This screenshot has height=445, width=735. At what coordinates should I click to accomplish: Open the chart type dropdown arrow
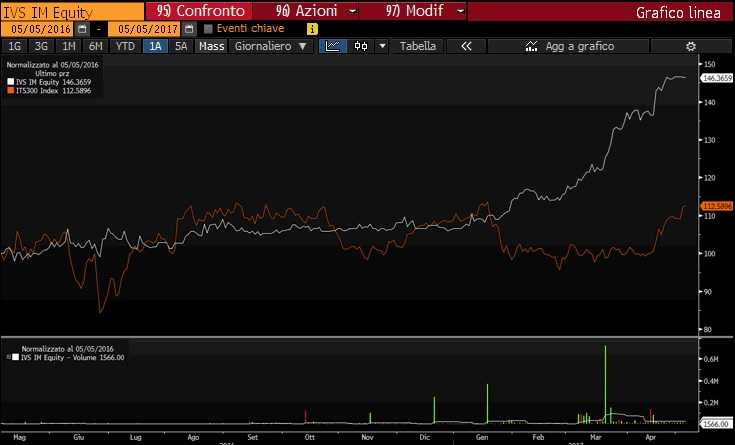[382, 46]
